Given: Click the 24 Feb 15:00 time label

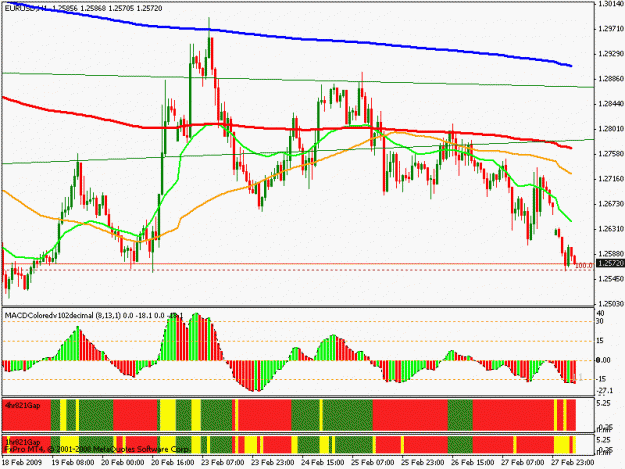Looking at the screenshot, I should tap(323, 463).
